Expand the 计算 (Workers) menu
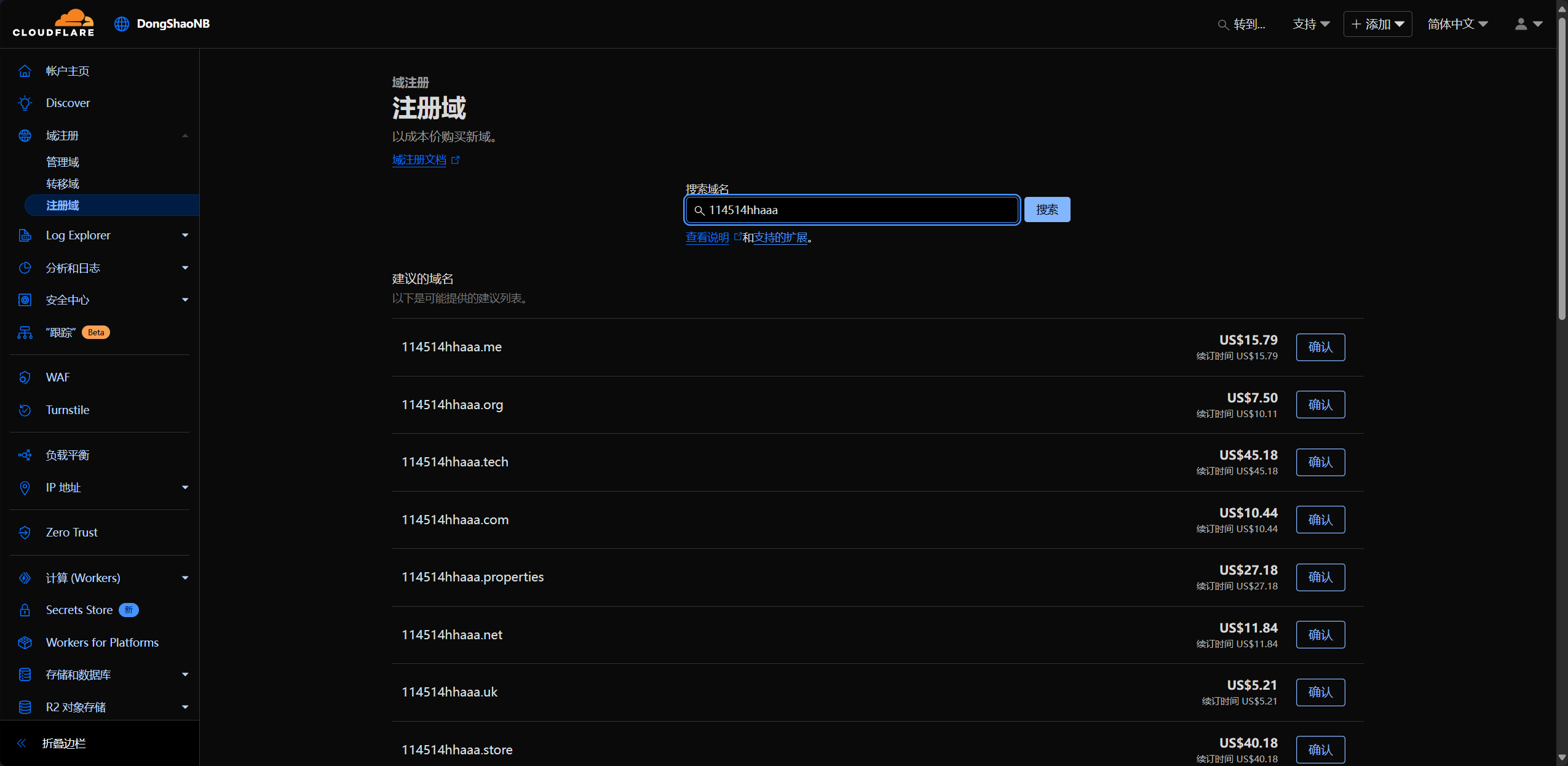The width and height of the screenshot is (1568, 766). click(184, 578)
